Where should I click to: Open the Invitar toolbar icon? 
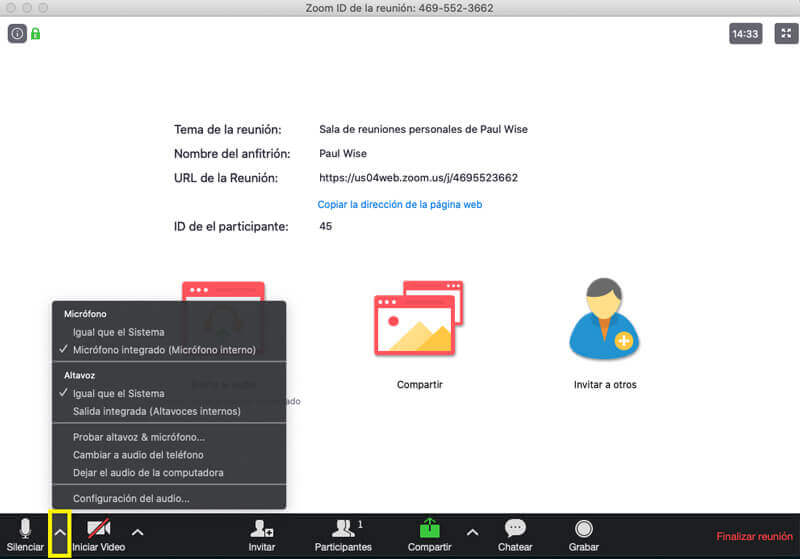[x=261, y=529]
